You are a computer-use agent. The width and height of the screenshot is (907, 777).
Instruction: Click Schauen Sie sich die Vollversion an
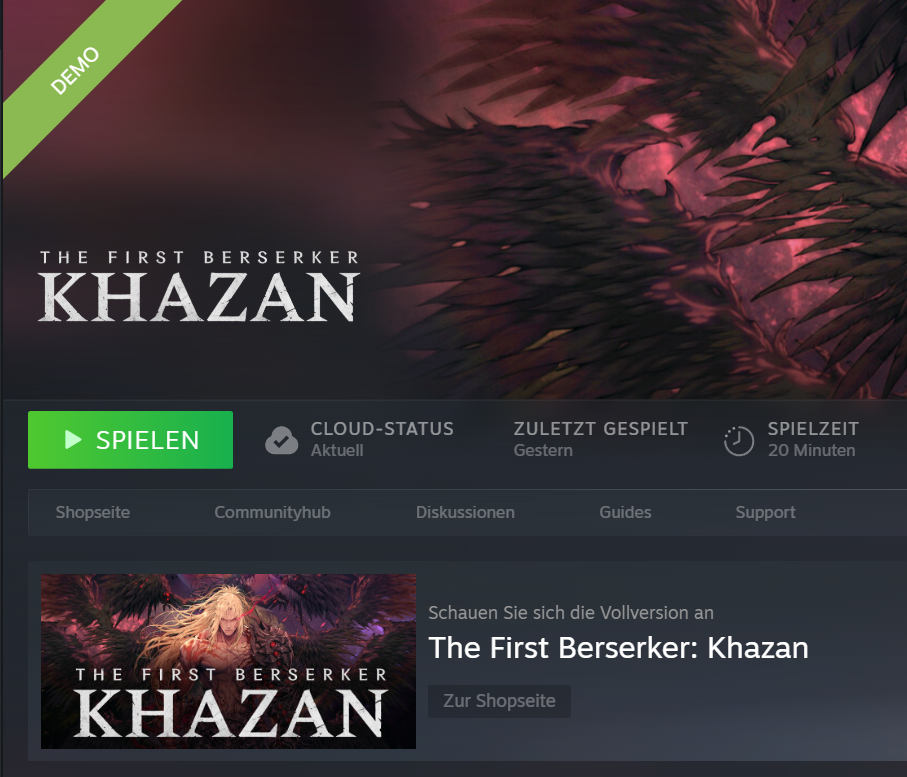click(571, 613)
